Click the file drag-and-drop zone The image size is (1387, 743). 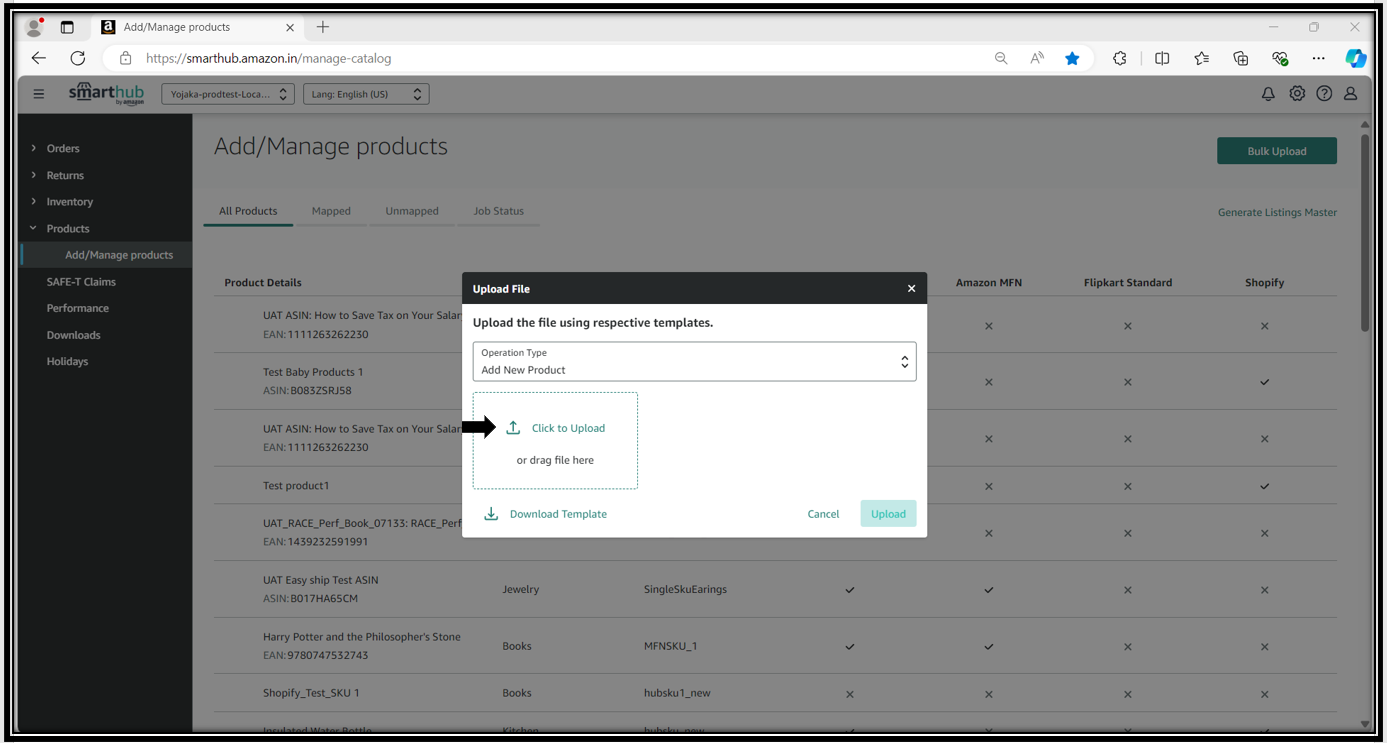555,440
